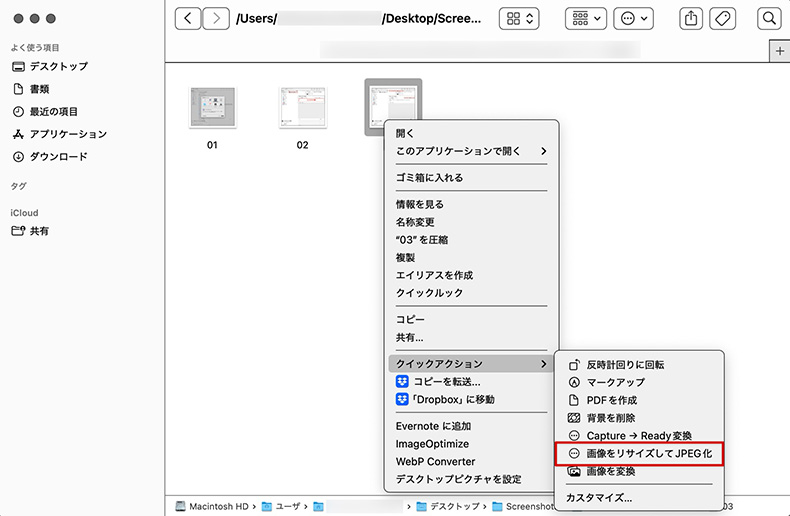The image size is (790, 516).
Task: Choose 名称変更 menu entry
Action: (x=472, y=222)
